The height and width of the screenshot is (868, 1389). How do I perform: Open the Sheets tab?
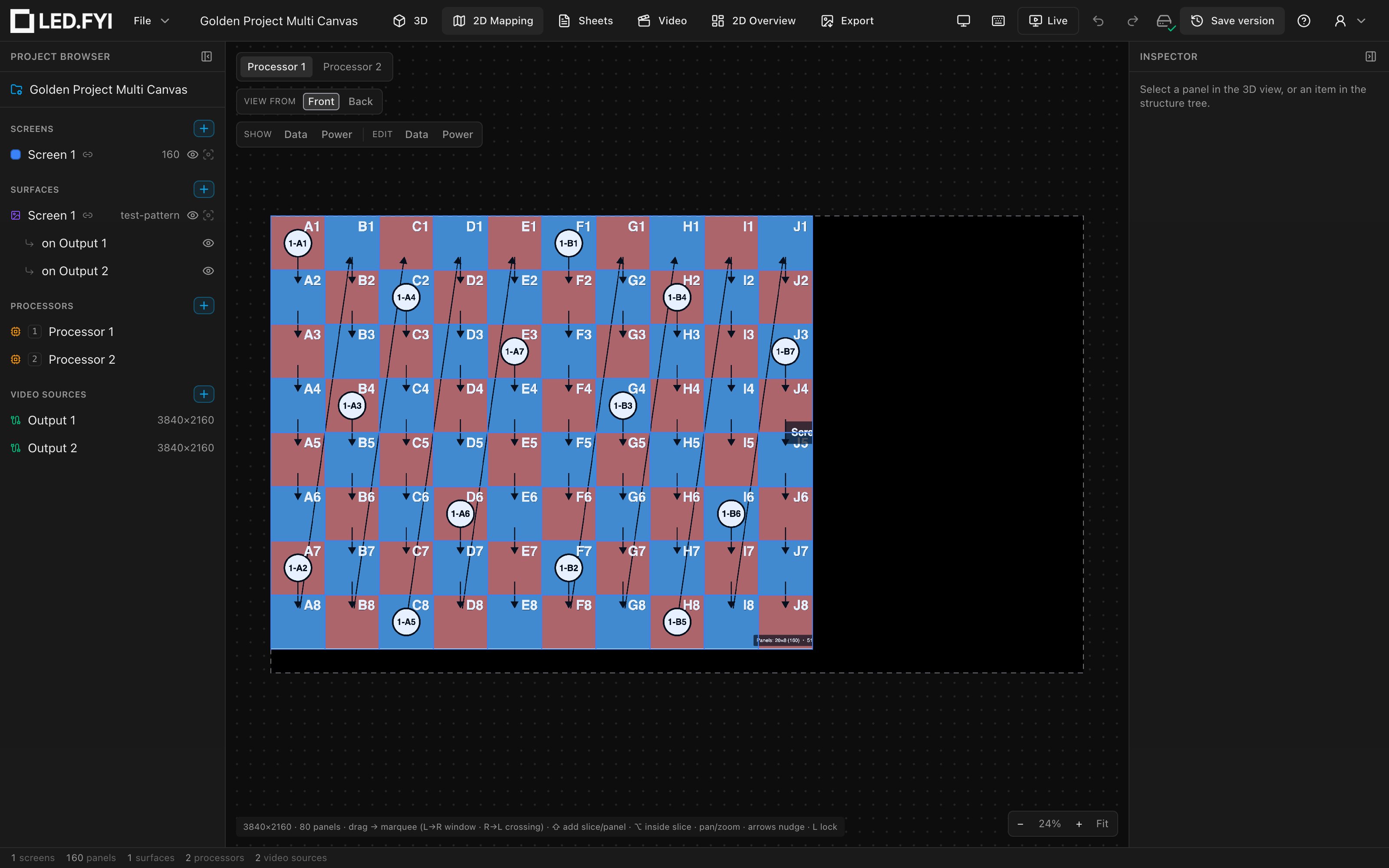coord(586,21)
